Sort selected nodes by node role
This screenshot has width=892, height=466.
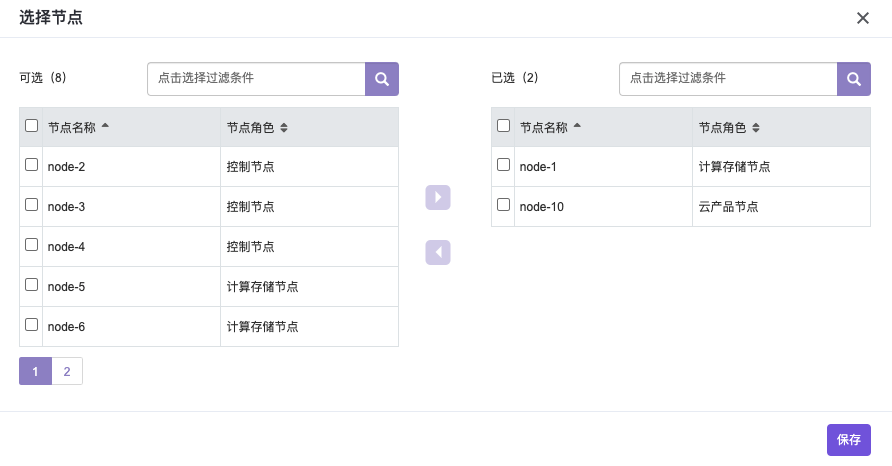point(756,128)
